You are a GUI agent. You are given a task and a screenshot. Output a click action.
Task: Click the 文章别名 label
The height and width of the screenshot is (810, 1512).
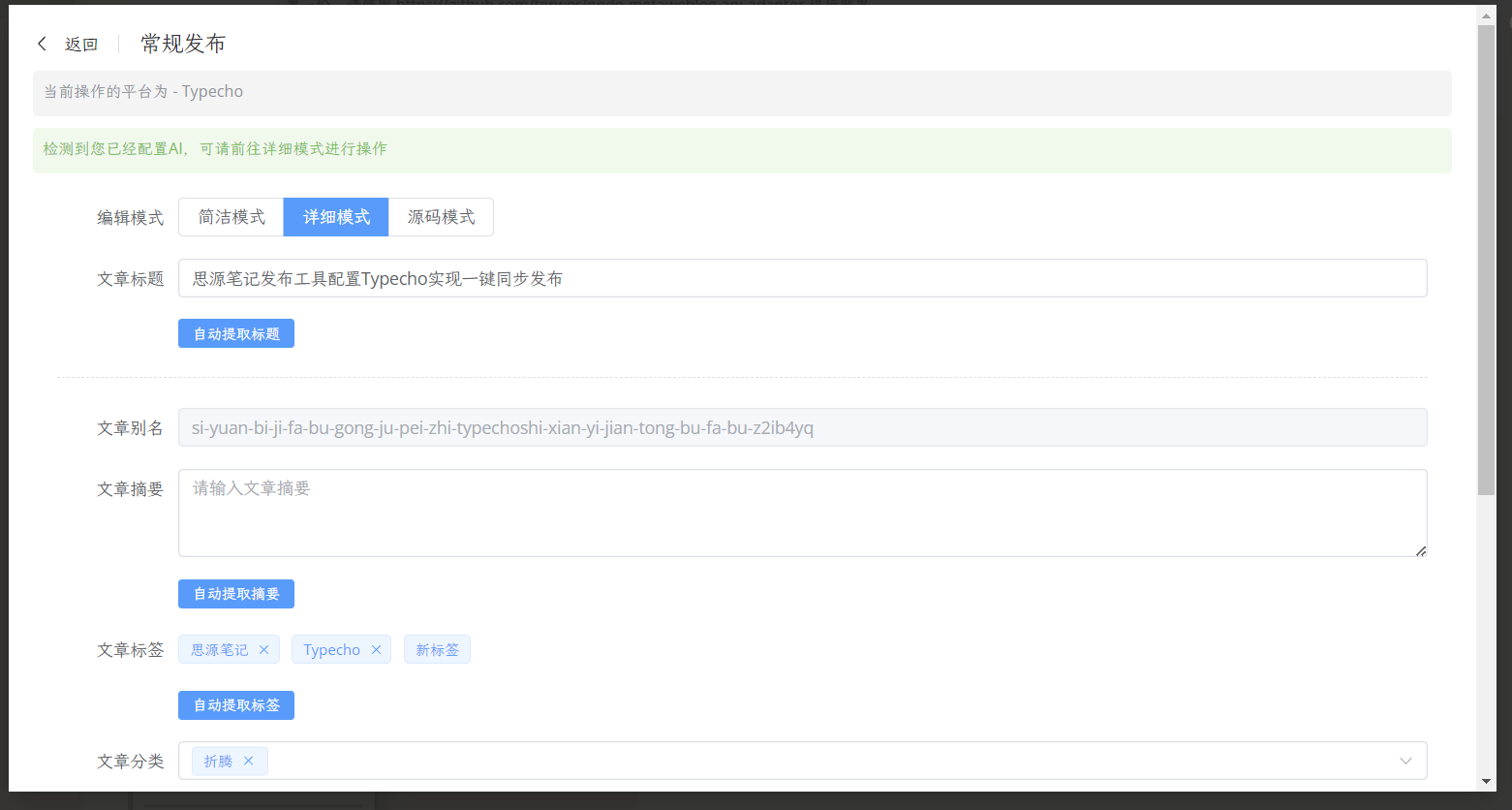point(130,428)
